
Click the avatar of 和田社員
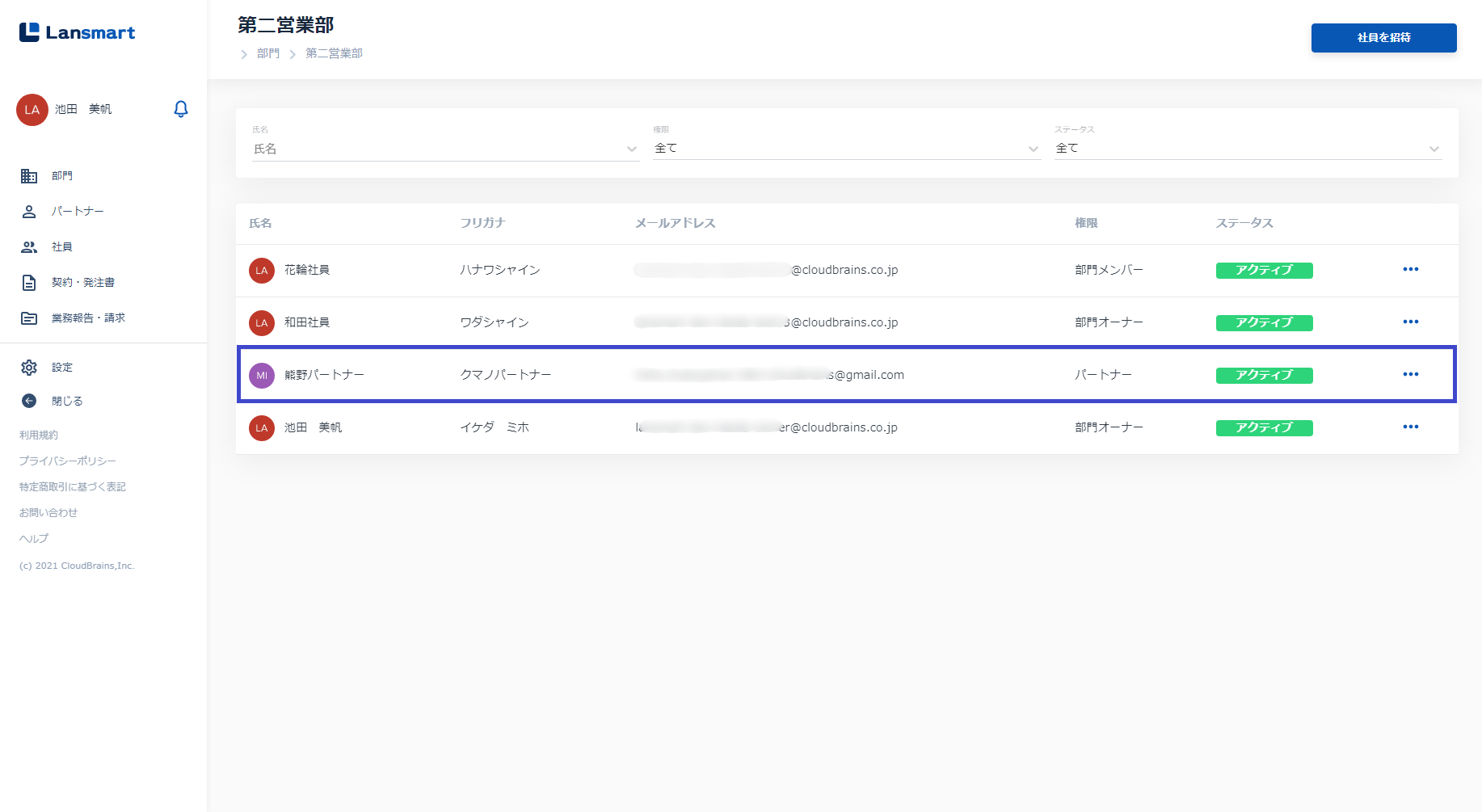coord(262,323)
